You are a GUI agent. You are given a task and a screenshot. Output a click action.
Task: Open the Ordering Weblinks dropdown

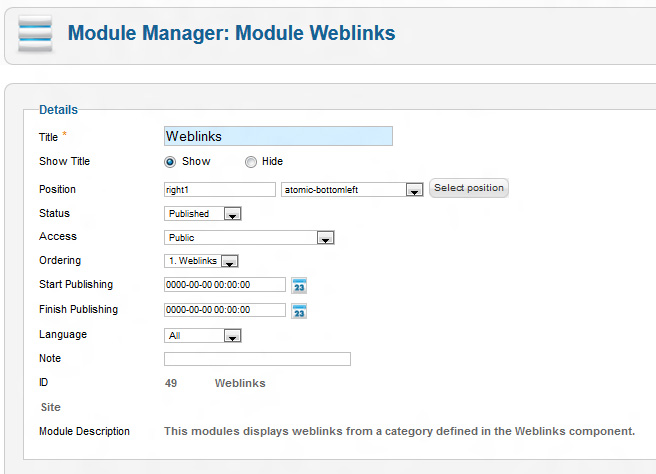228,262
